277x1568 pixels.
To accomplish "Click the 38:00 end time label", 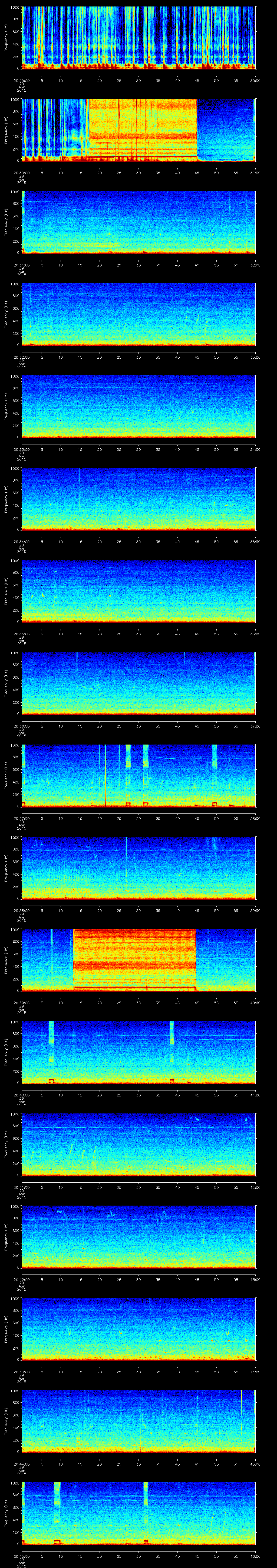I will tap(255, 818).
